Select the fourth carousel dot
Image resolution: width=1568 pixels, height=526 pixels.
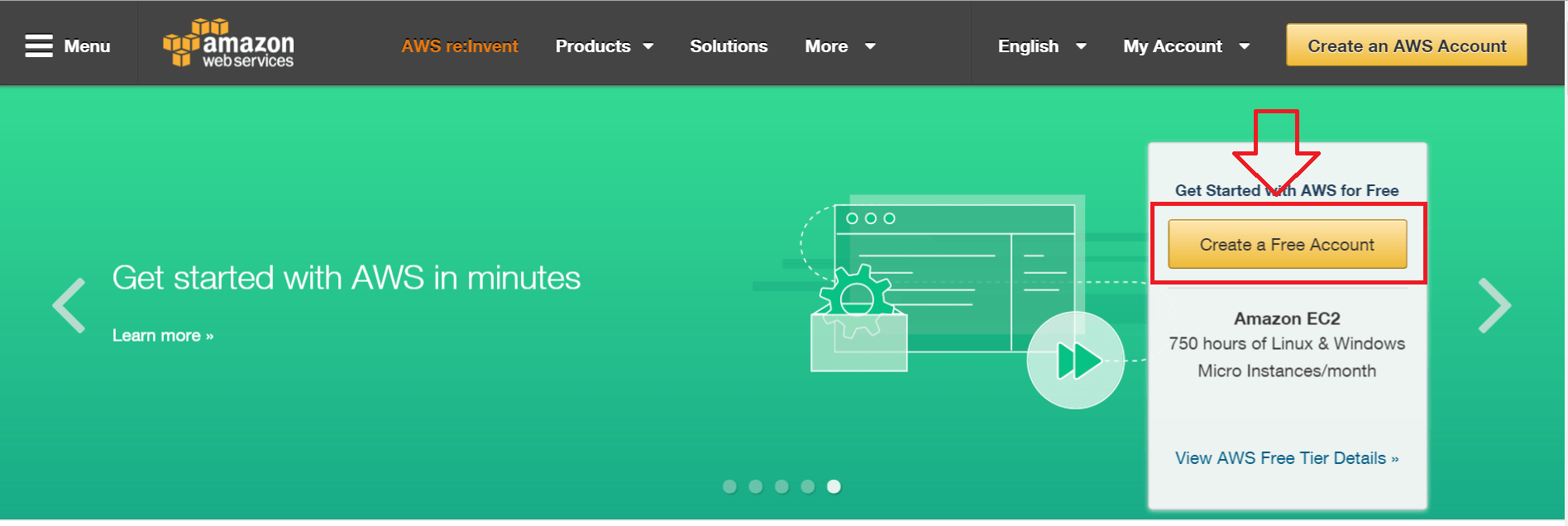pyautogui.click(x=808, y=486)
